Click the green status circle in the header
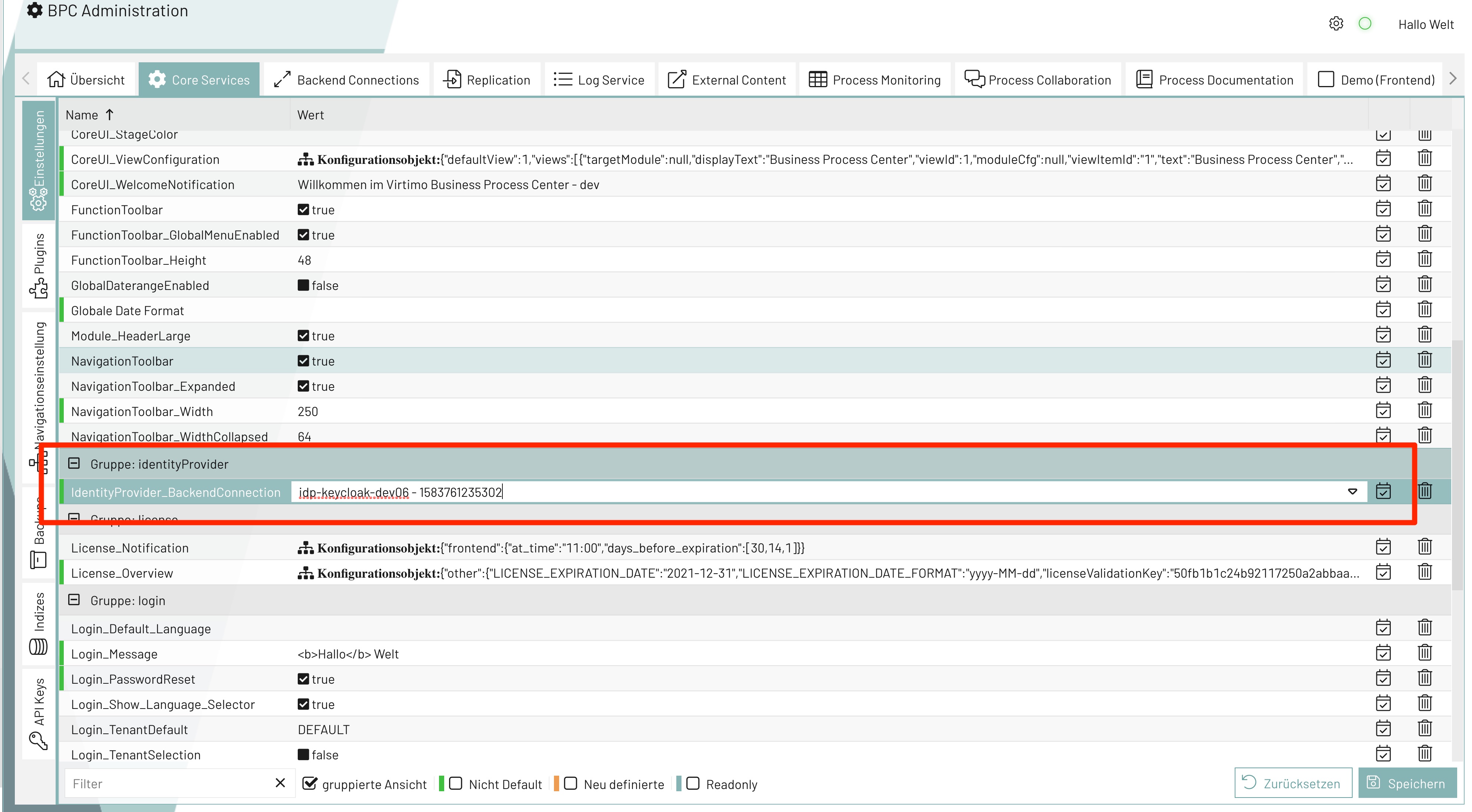 coord(1364,24)
